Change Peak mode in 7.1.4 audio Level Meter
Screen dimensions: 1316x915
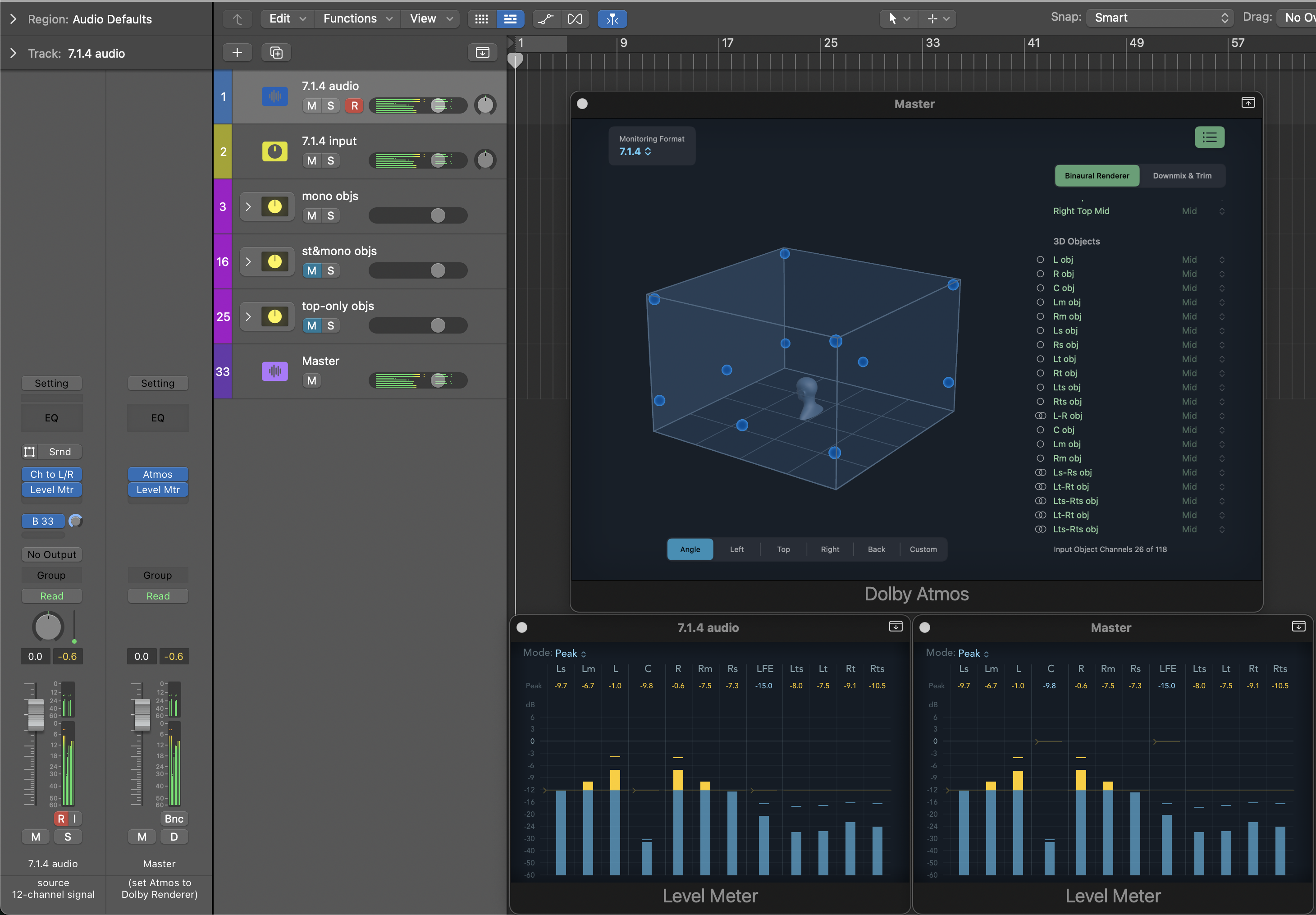(571, 654)
